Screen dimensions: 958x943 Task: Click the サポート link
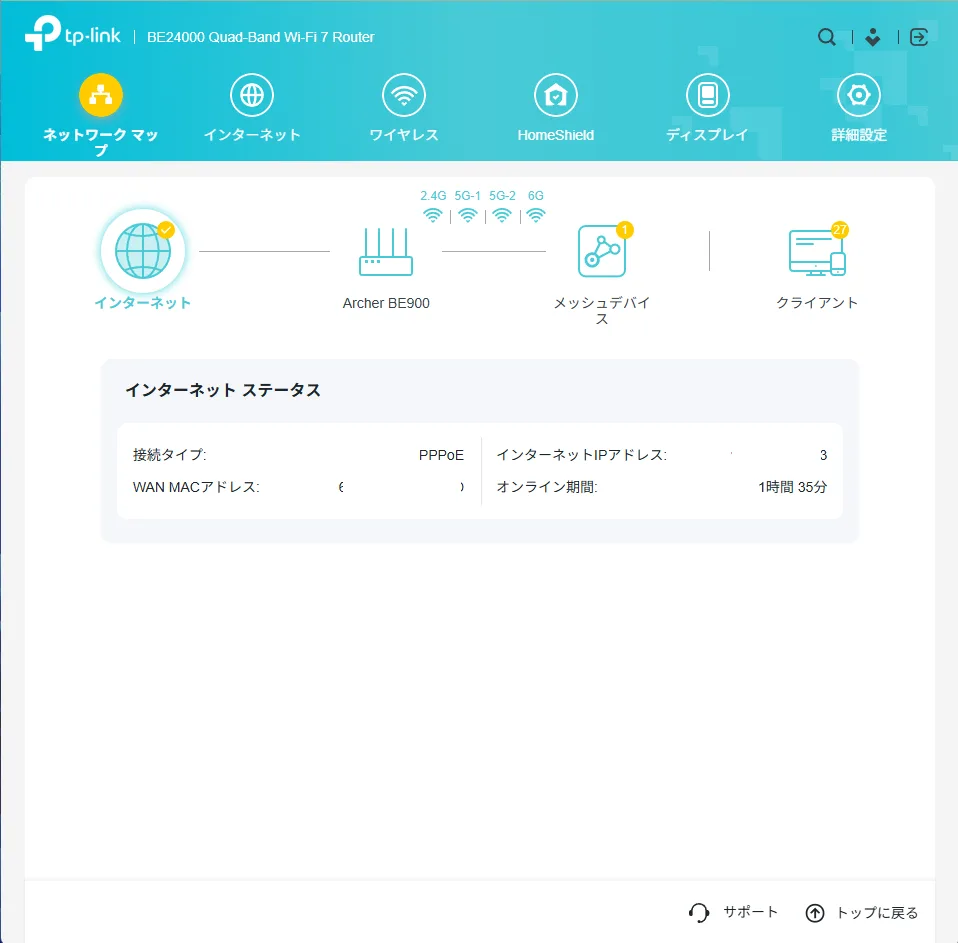751,912
